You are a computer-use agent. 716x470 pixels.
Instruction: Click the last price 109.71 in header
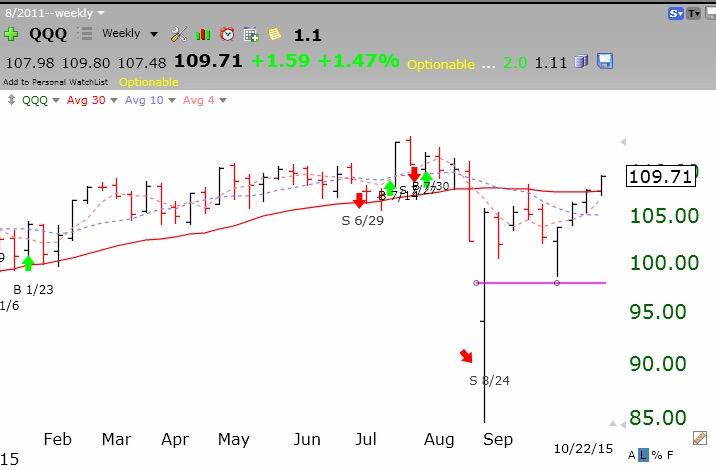pyautogui.click(x=208, y=61)
